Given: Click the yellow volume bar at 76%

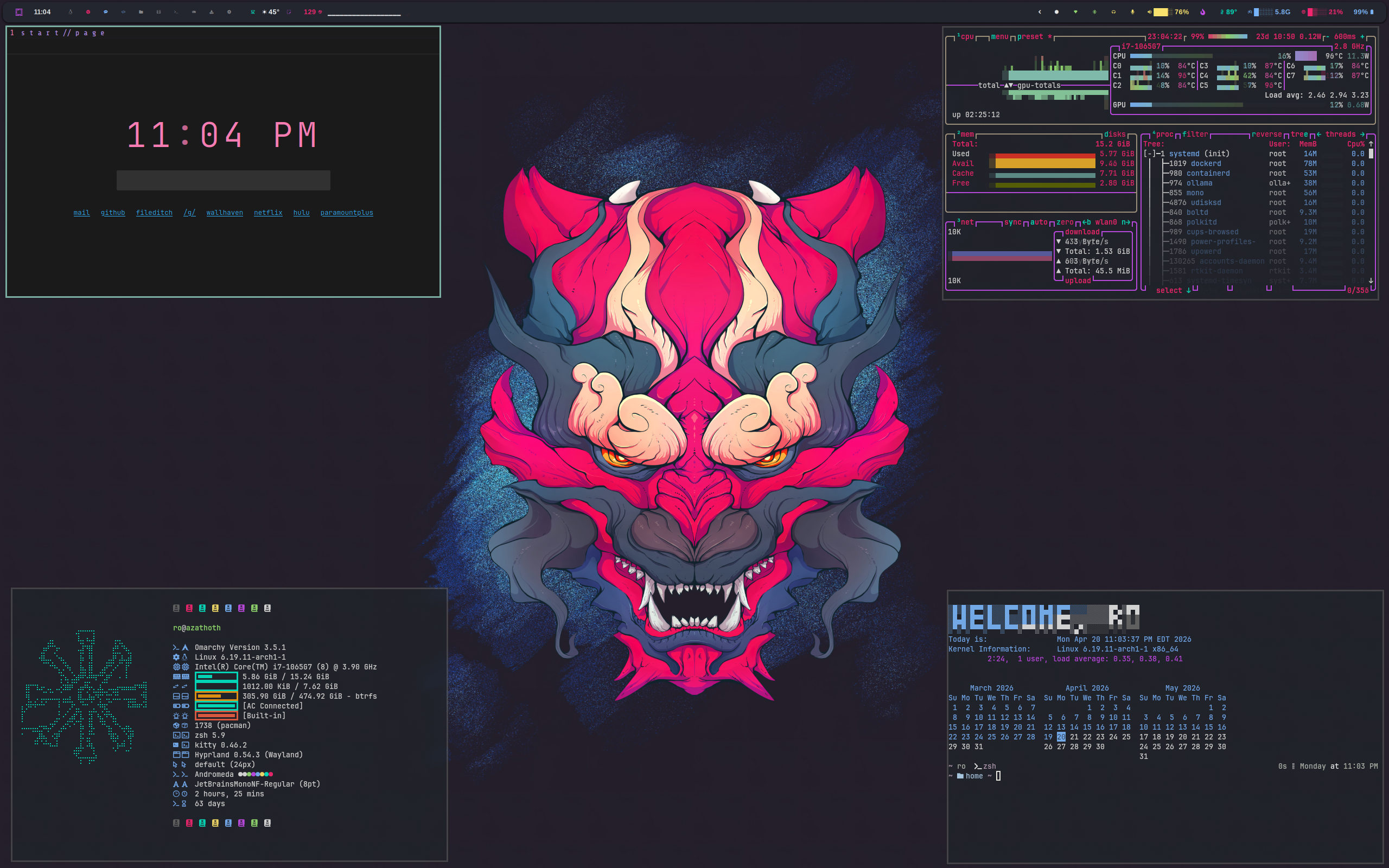Looking at the screenshot, I should point(1161,12).
